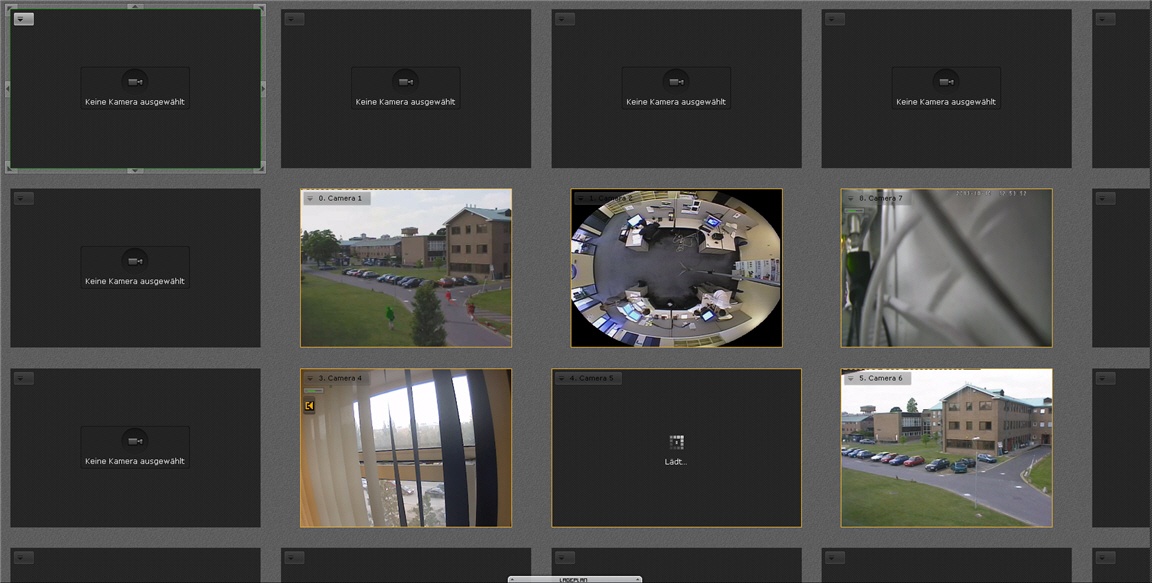Click the top-edge arrow handle of selected tile
1152x583 pixels.
coord(135,6)
